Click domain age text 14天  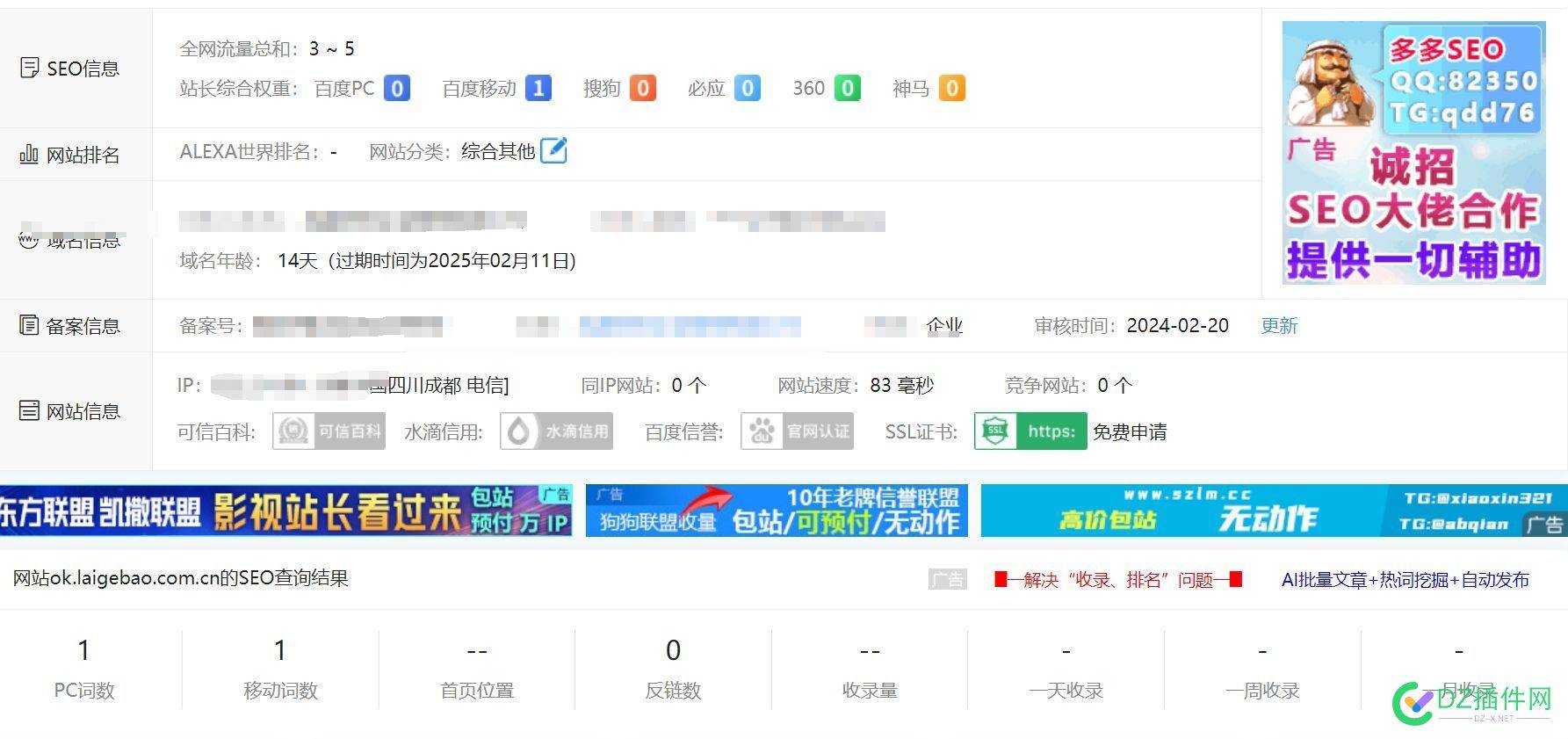click(297, 261)
